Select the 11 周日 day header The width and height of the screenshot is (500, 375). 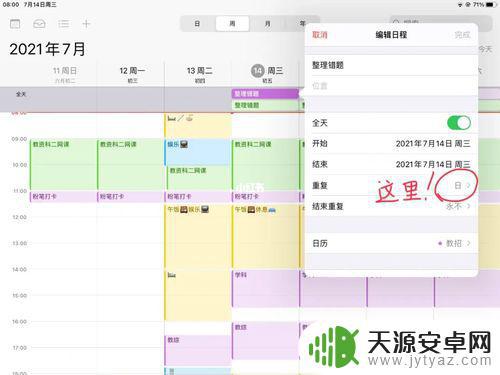(x=65, y=74)
